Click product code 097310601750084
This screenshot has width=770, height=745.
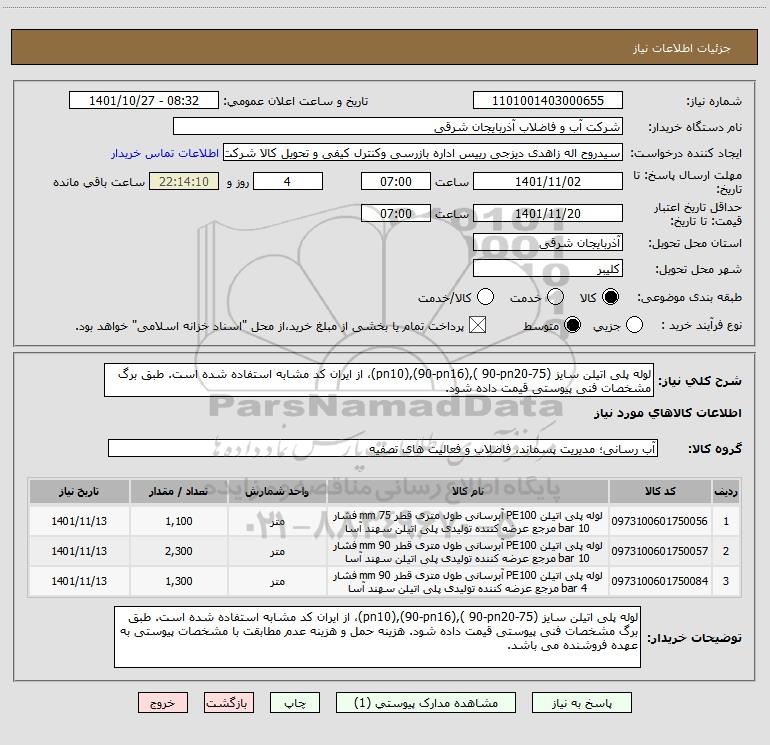[x=660, y=581]
